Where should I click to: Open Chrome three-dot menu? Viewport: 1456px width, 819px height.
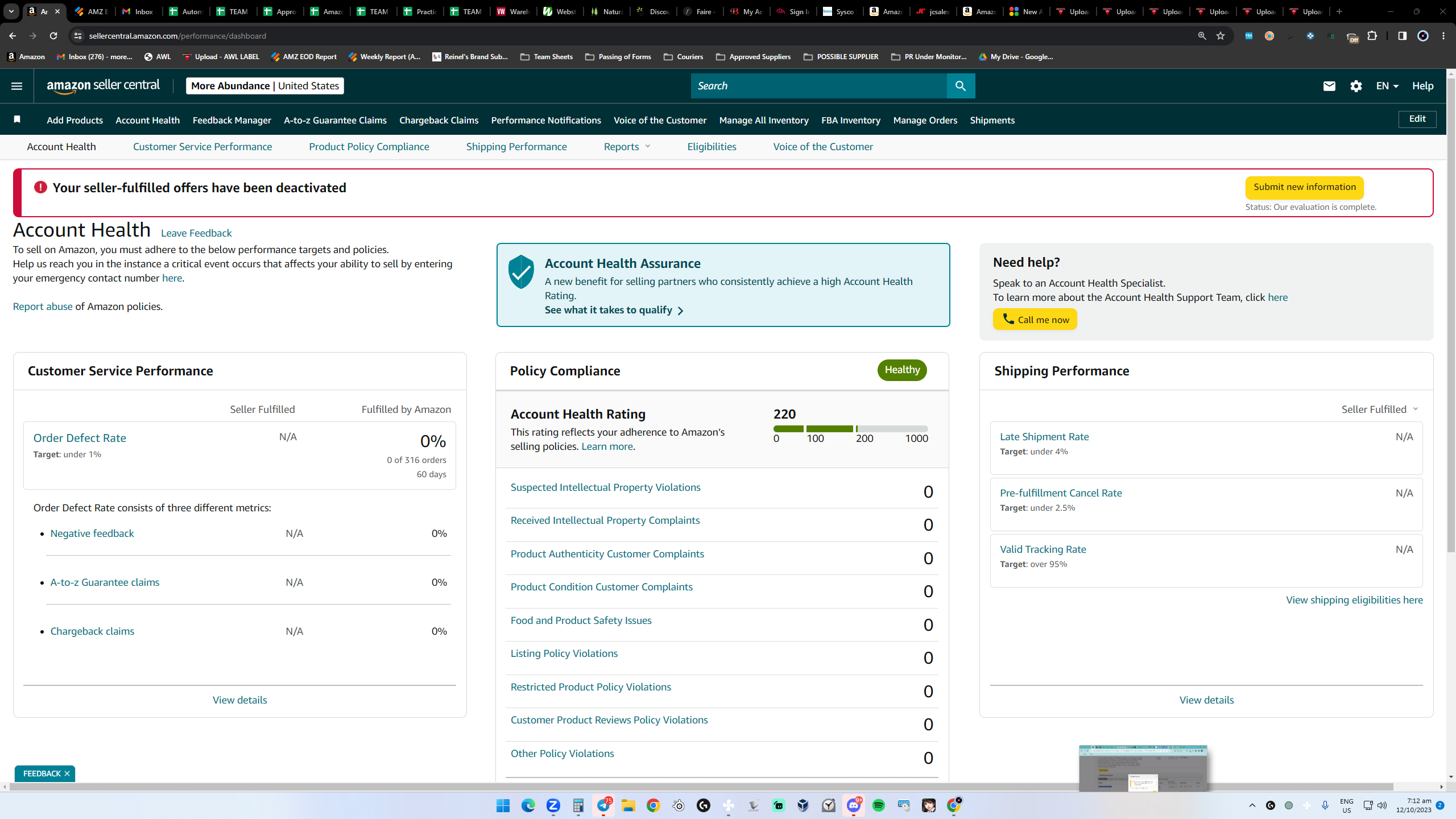click(x=1443, y=36)
